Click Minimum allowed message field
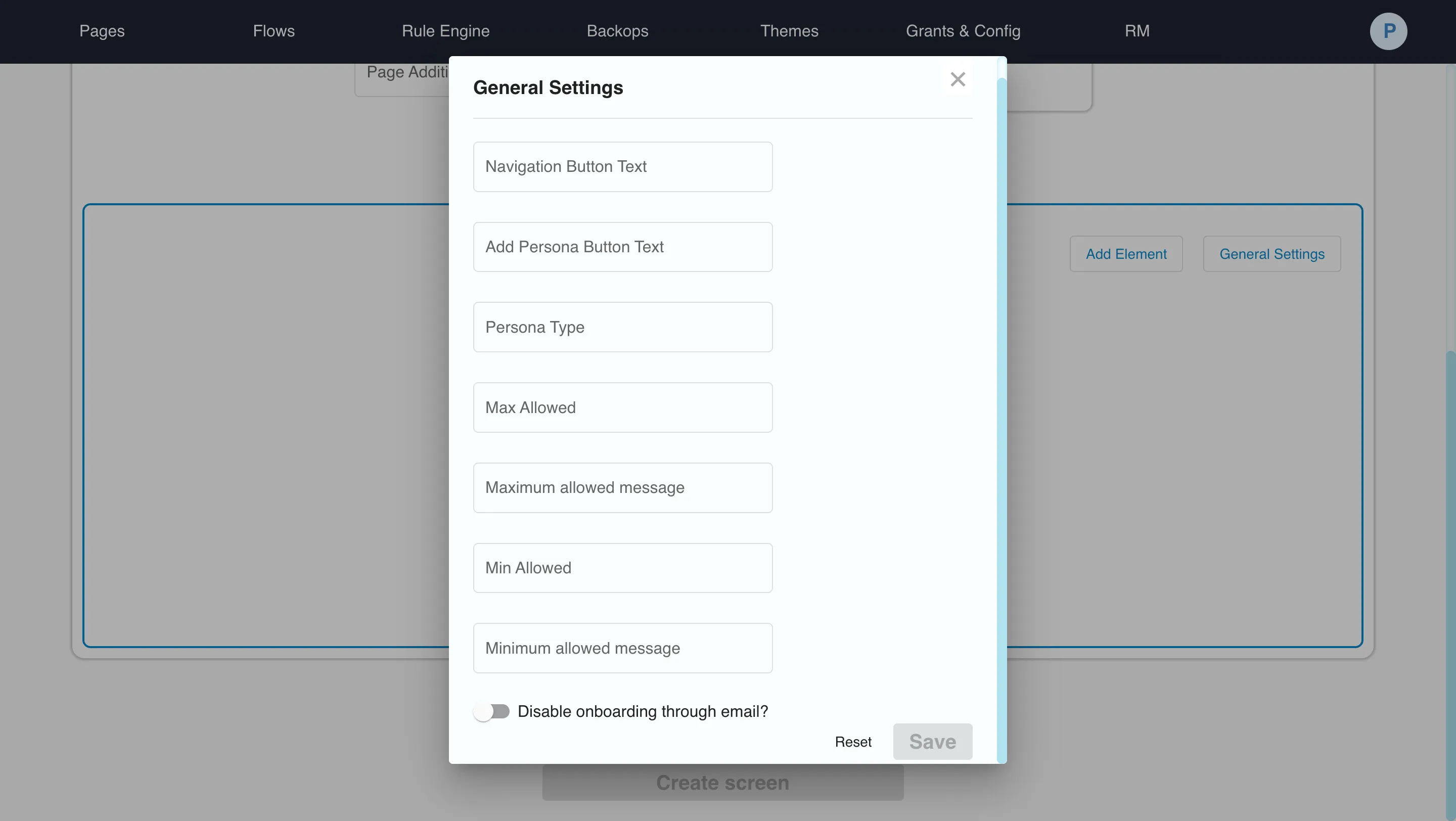The image size is (1456, 821). tap(623, 648)
